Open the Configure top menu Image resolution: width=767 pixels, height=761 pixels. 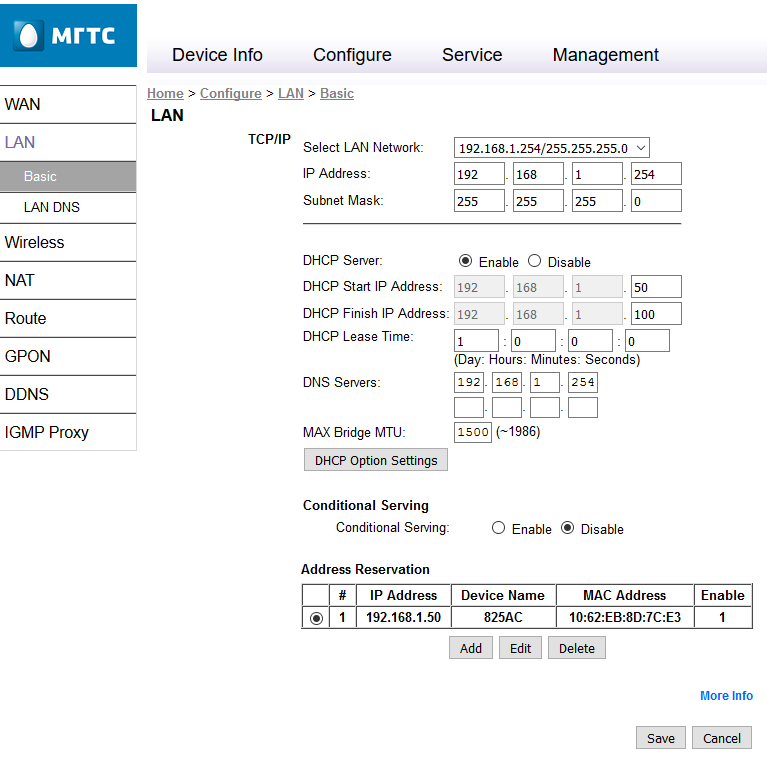tap(352, 55)
